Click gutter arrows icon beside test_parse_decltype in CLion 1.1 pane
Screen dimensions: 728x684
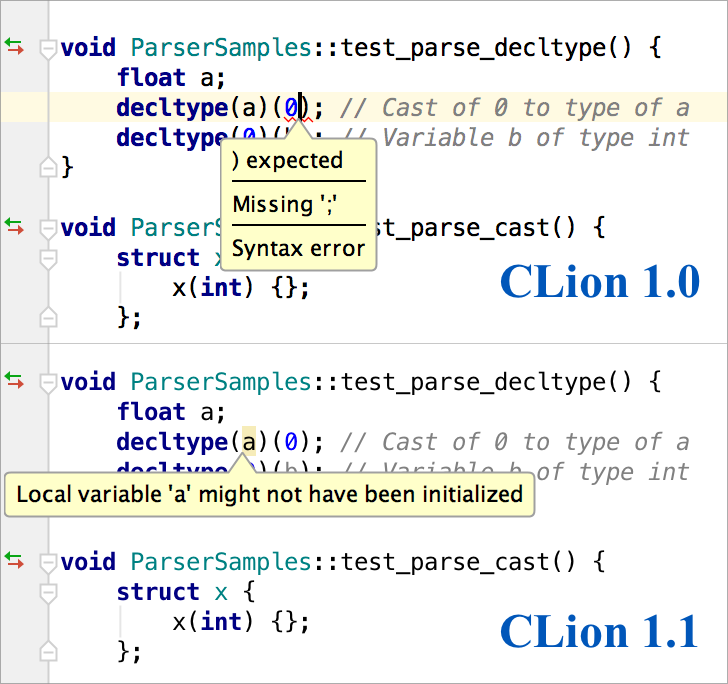pos(14,380)
